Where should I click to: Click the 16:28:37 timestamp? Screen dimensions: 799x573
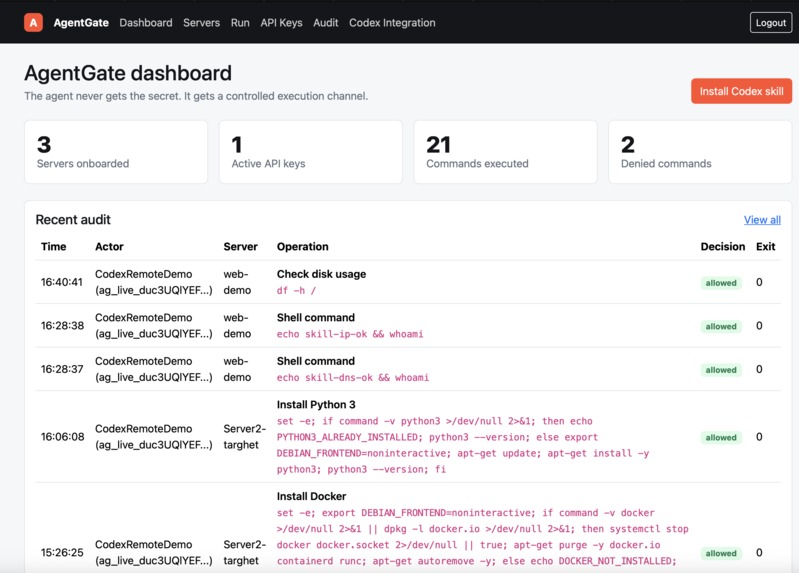[62, 369]
